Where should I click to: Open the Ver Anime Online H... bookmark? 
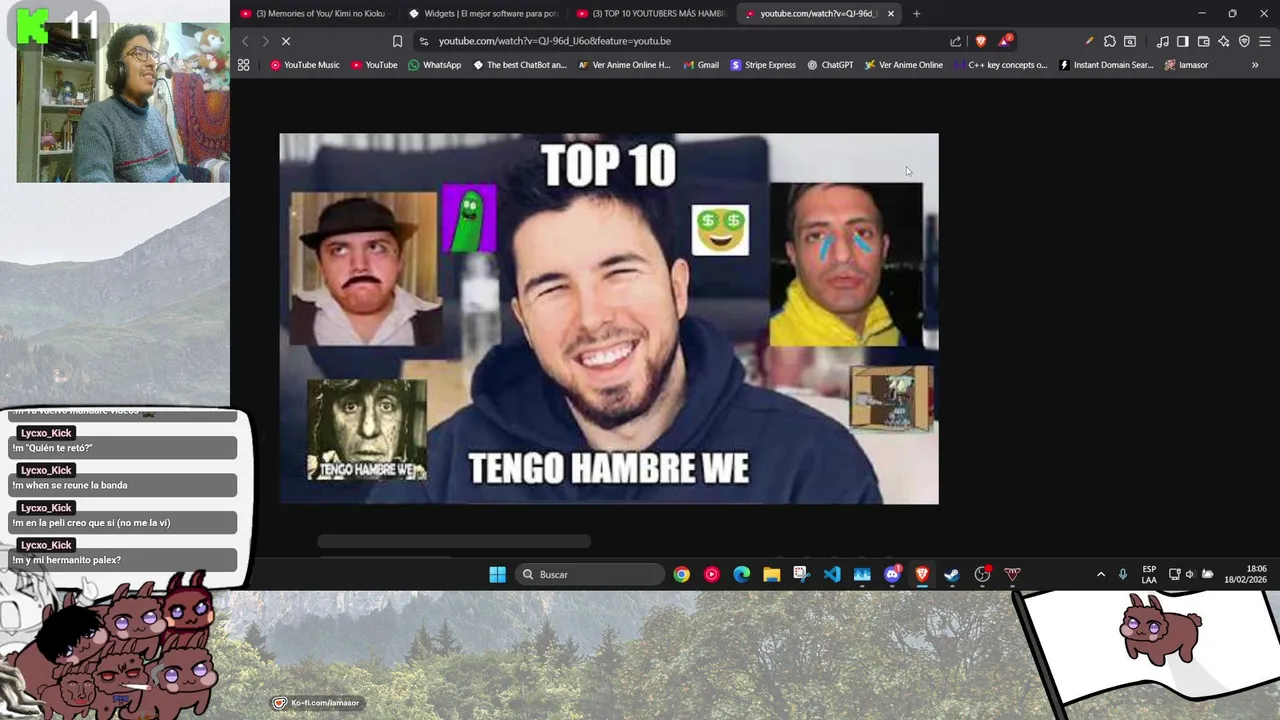pos(625,65)
